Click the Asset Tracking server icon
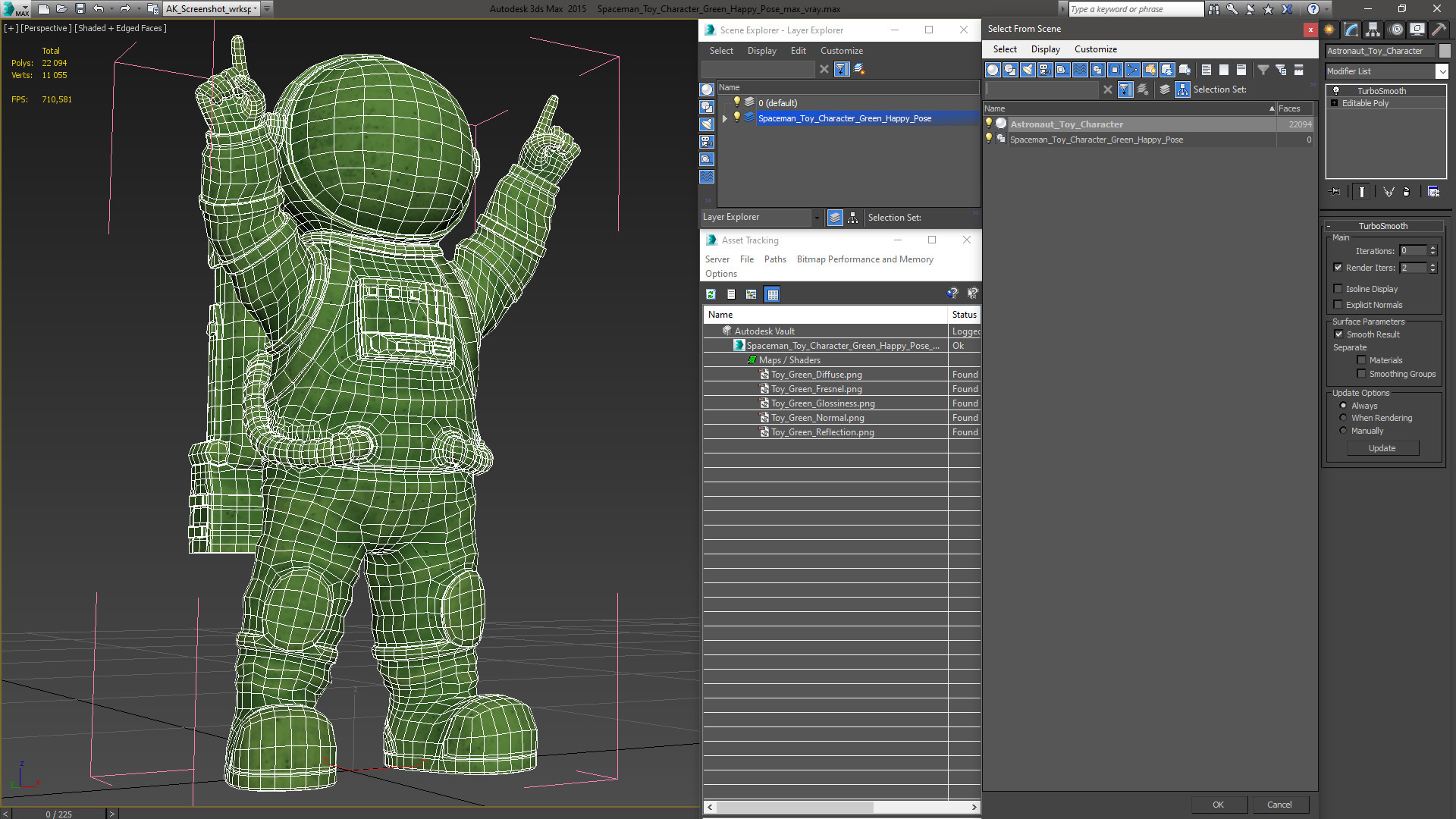1456x819 pixels. click(x=718, y=258)
